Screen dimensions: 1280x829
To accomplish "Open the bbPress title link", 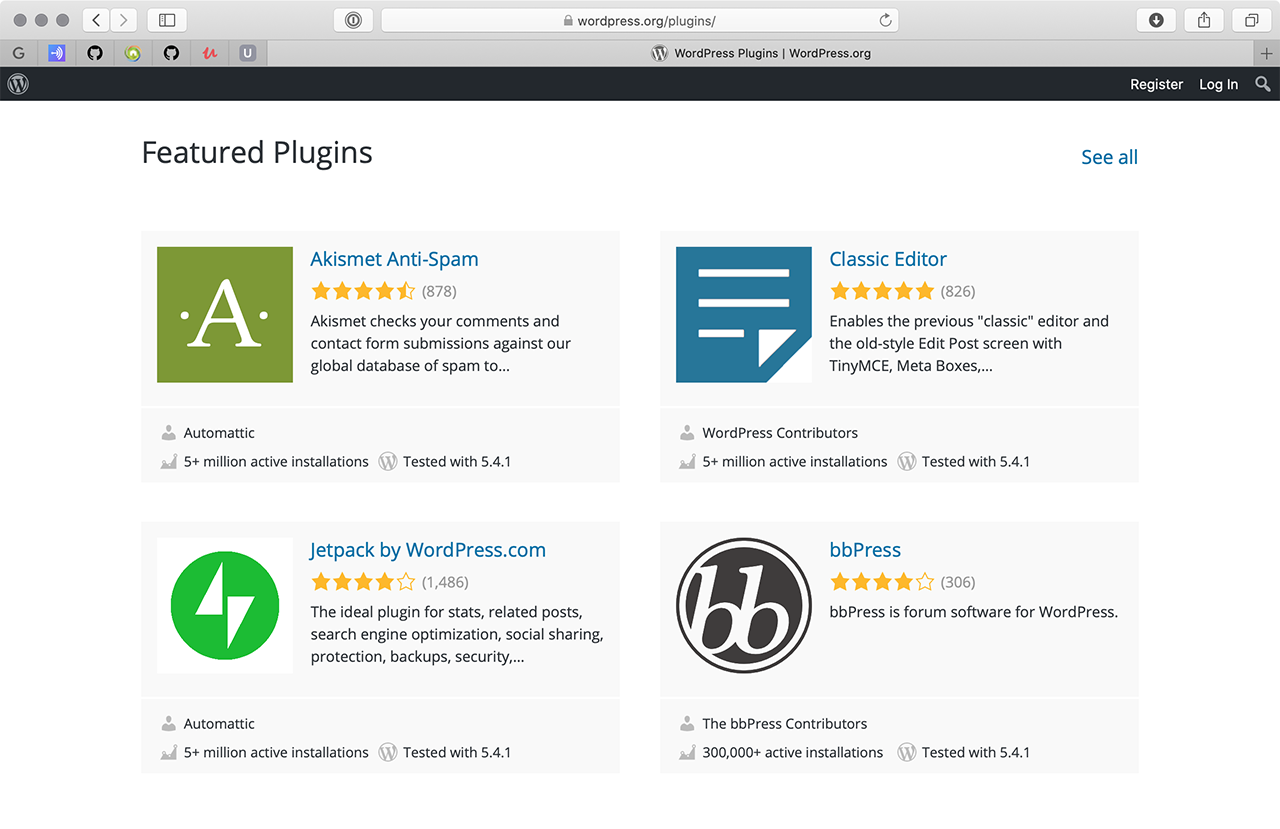I will click(865, 550).
